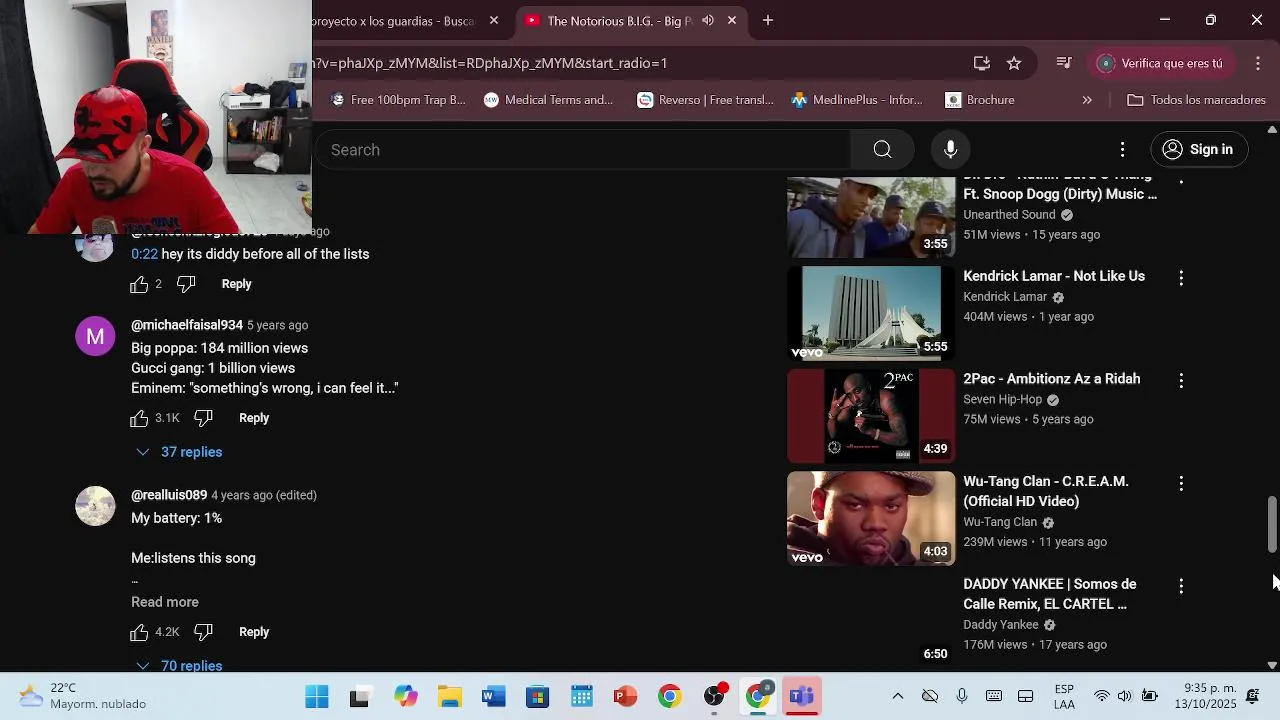The image size is (1280, 720).
Task: Open Unearthed Sound channel name
Action: tap(1009, 215)
